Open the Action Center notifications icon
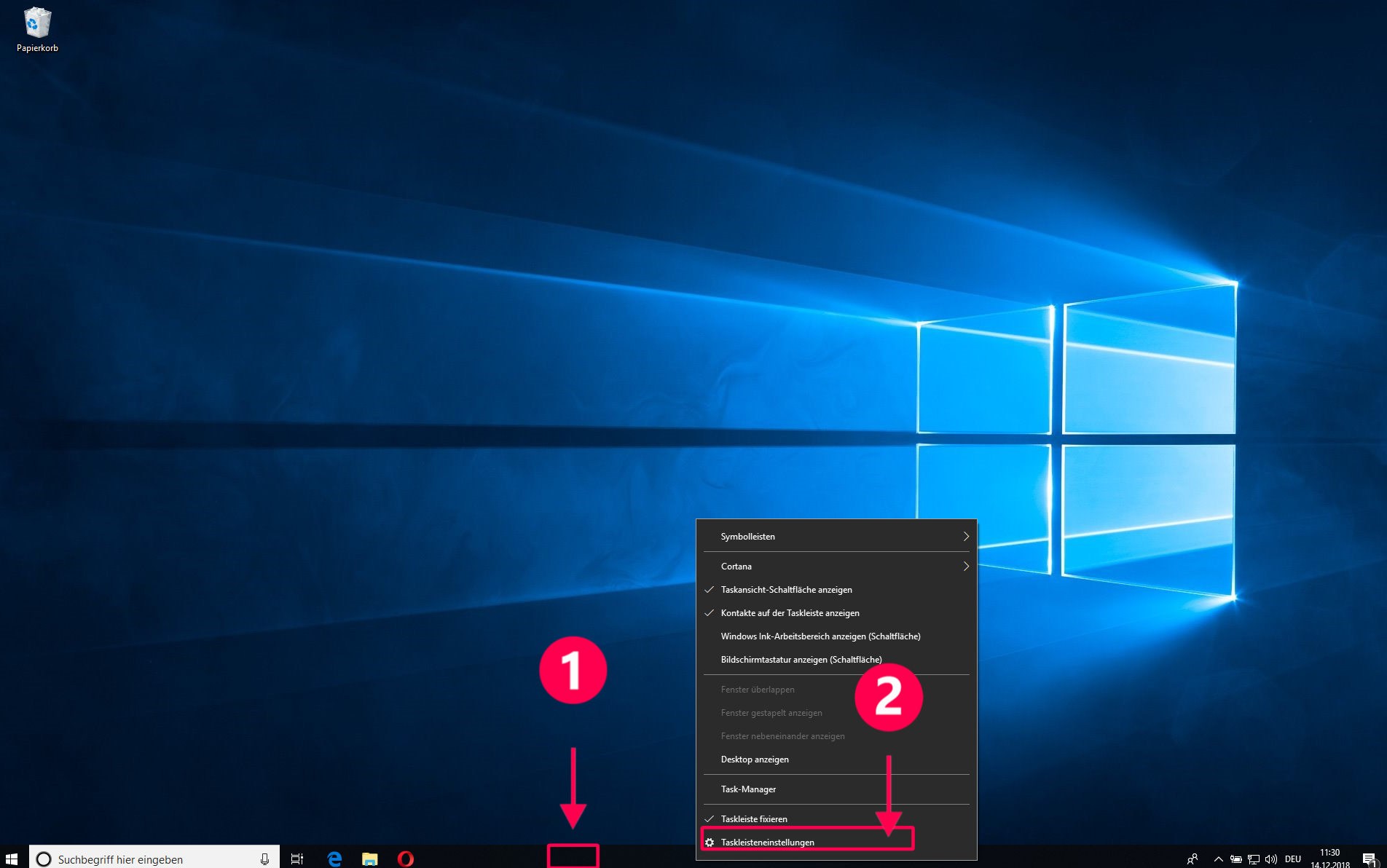The width and height of the screenshot is (1387, 868). tap(1370, 859)
